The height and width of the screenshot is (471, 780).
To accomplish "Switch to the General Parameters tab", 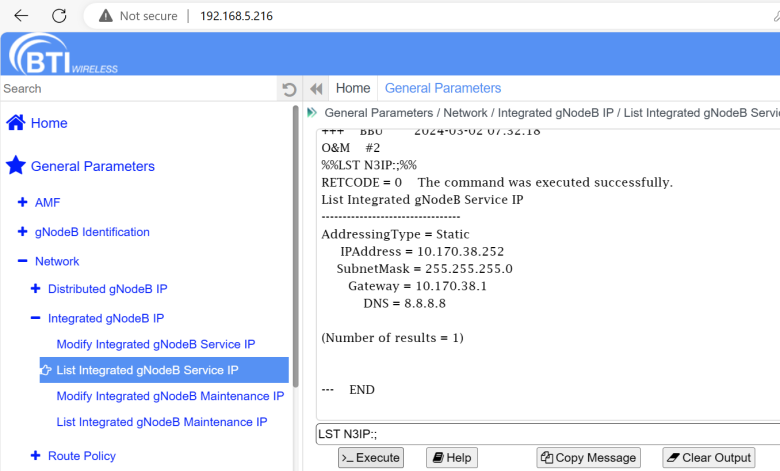I will [x=442, y=88].
